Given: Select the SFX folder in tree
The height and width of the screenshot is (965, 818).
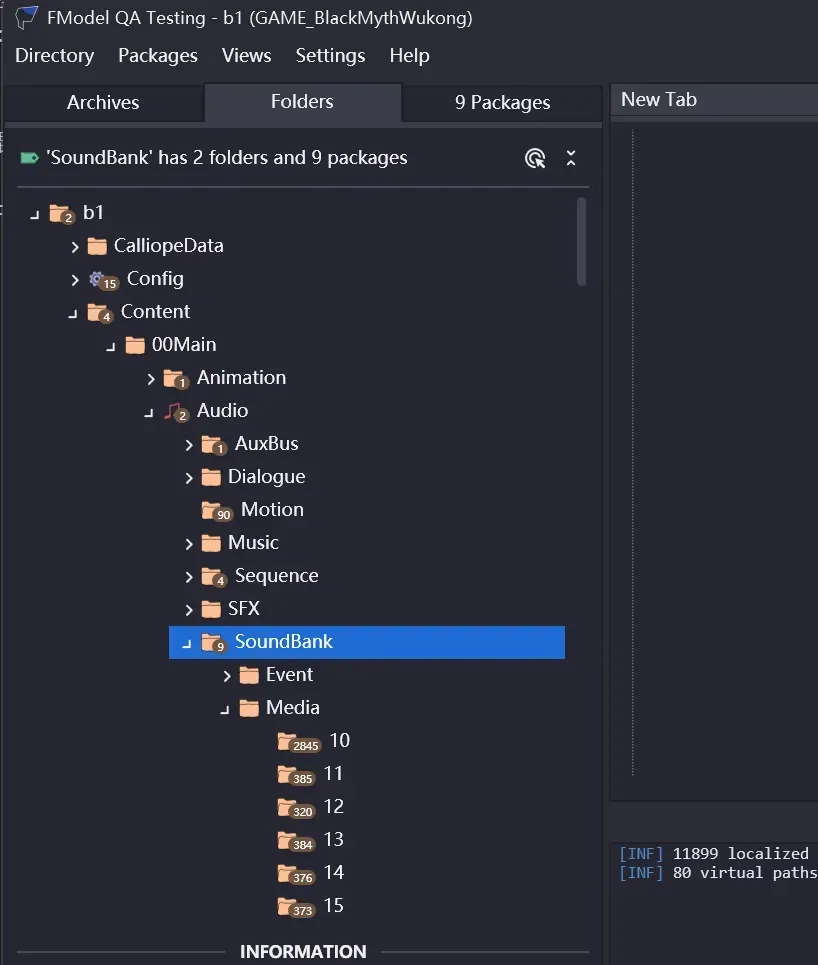Looking at the screenshot, I should [243, 609].
